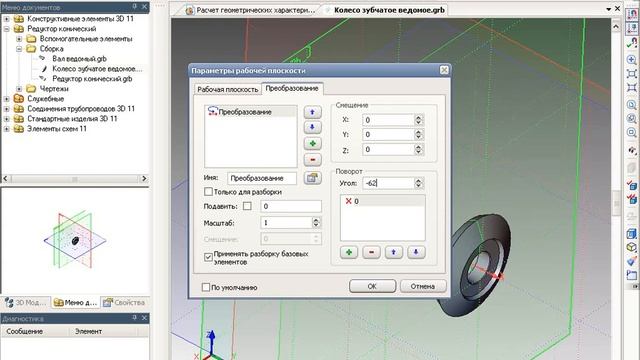Expand Вспомогательные элементы folder
The height and width of the screenshot is (360, 640).
click(x=19, y=39)
